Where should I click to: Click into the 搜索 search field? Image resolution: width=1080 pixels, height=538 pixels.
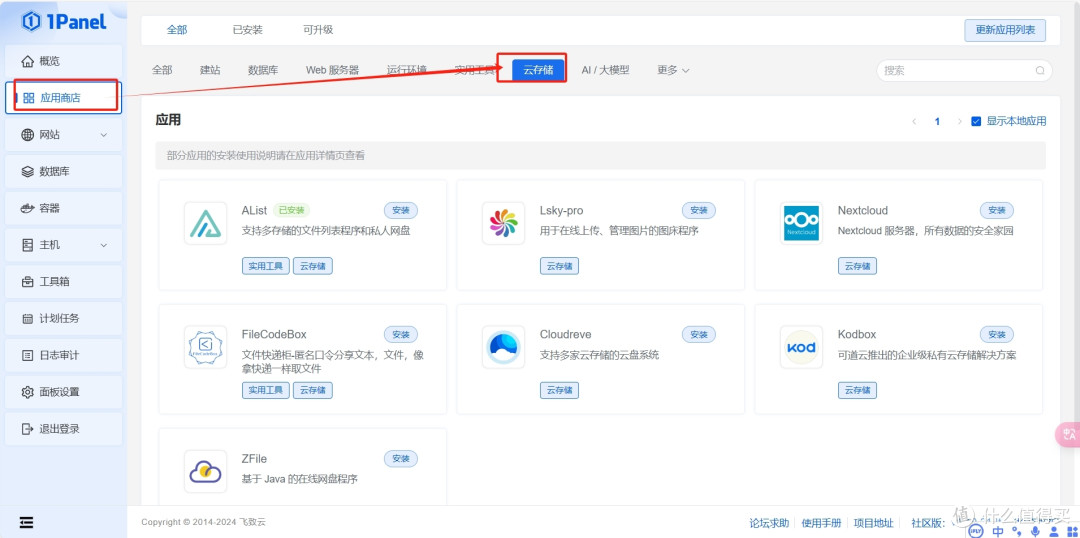[x=964, y=70]
